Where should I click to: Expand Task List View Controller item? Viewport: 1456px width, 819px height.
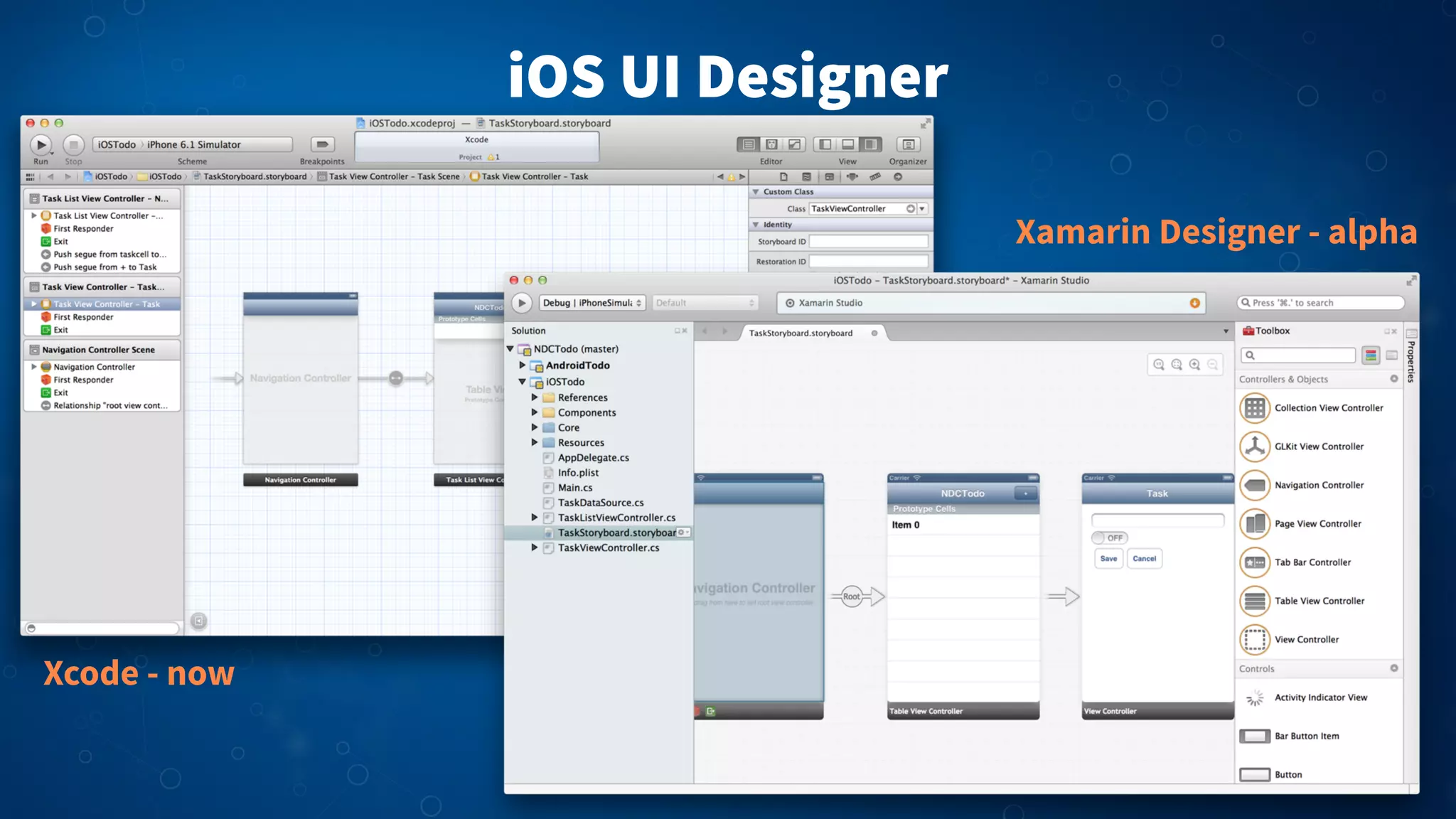click(33, 215)
